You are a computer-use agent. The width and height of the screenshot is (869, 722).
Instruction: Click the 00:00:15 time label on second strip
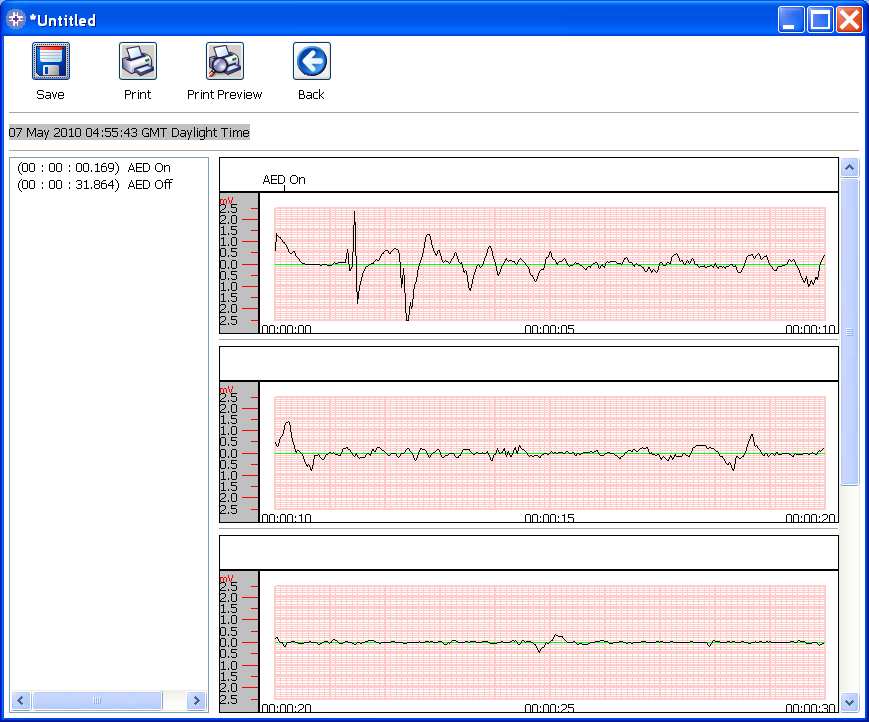pyautogui.click(x=549, y=518)
